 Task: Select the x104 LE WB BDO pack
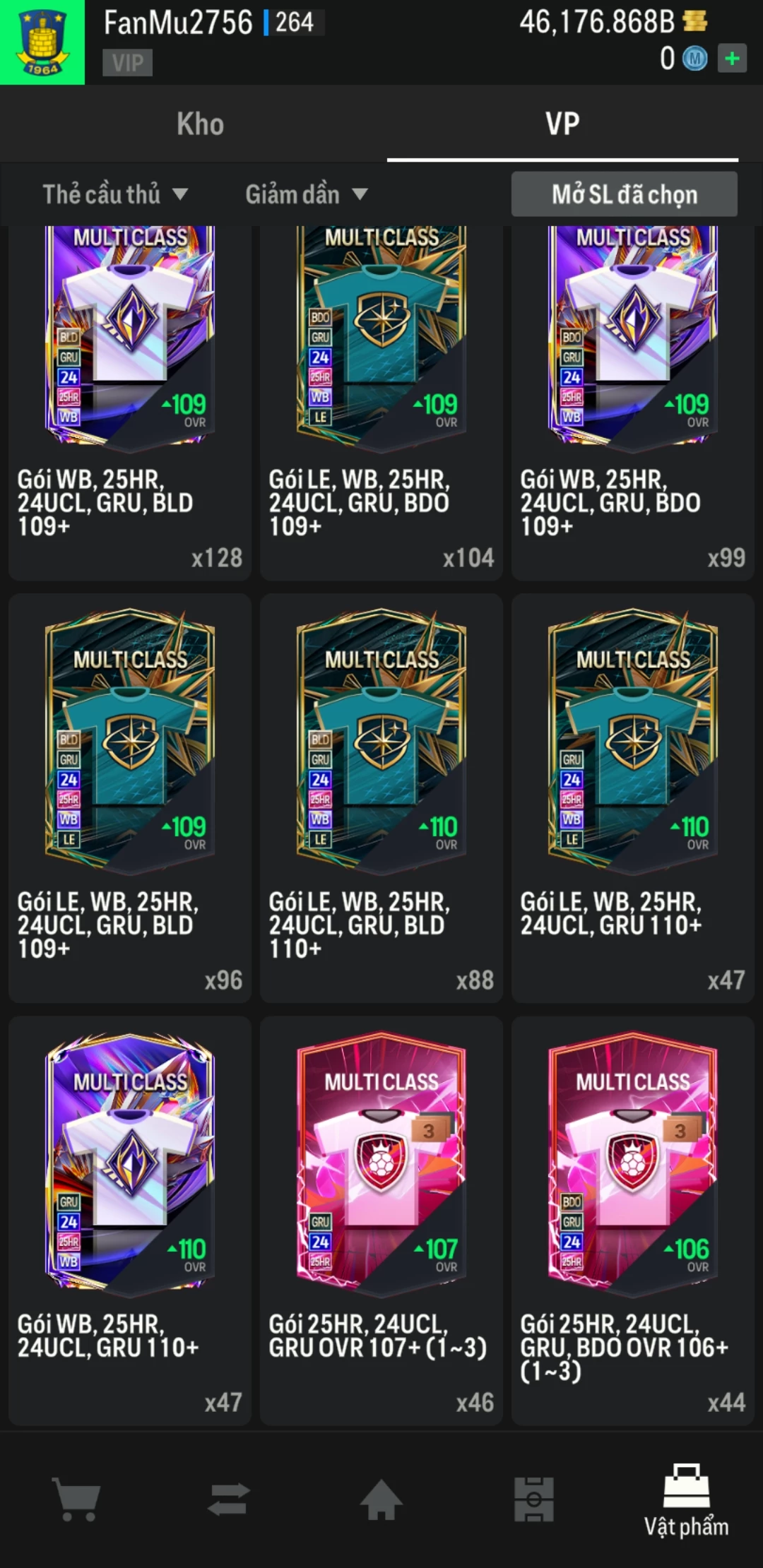[381, 403]
